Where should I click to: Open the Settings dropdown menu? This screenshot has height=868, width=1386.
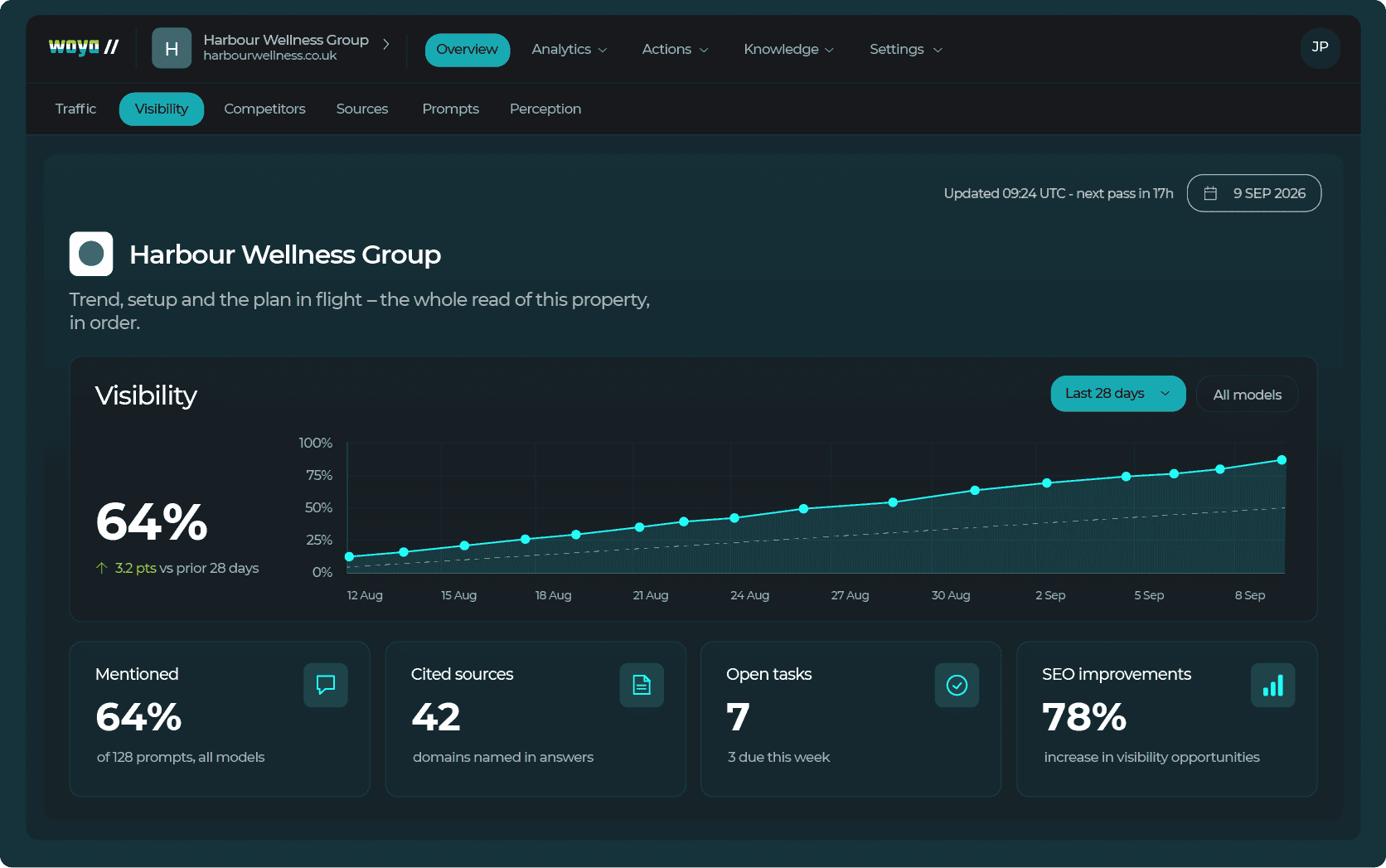(x=905, y=49)
